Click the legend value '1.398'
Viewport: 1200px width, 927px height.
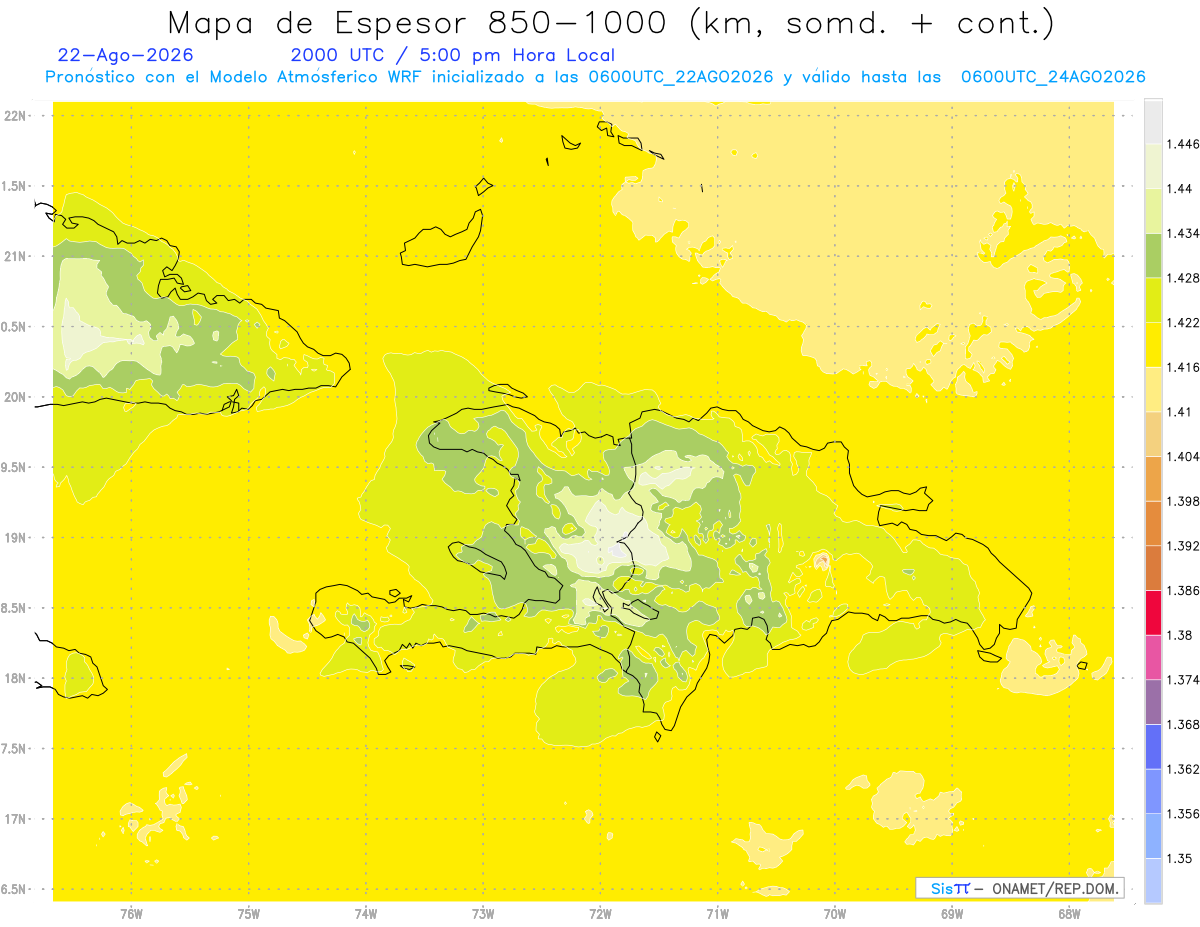1182,501
